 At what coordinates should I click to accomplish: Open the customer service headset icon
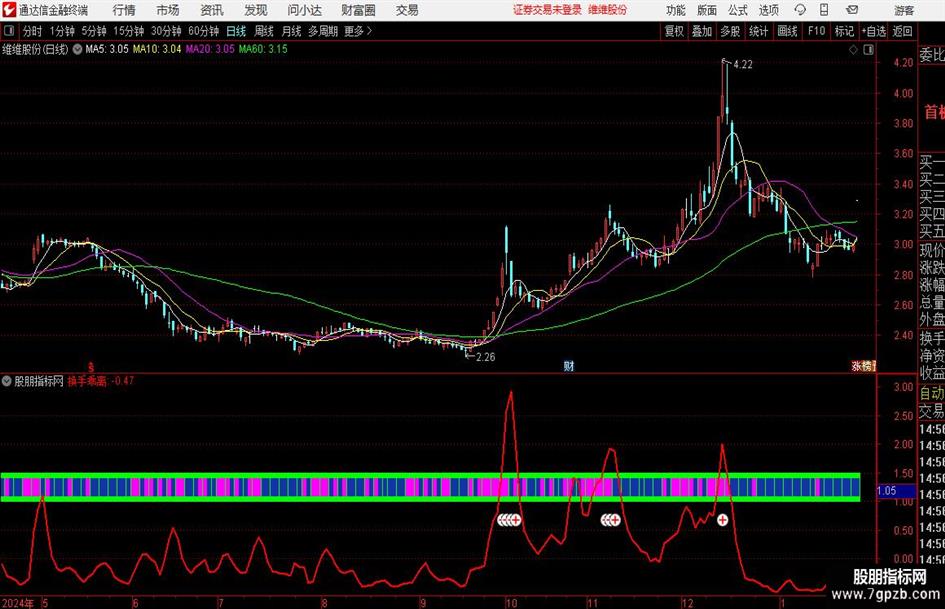point(800,10)
